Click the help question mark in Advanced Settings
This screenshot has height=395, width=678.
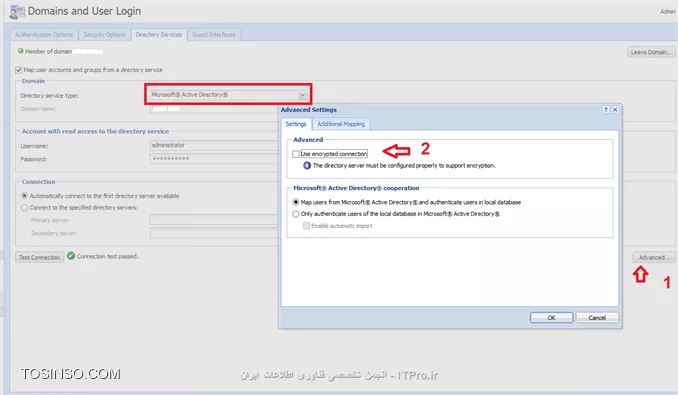point(606,110)
